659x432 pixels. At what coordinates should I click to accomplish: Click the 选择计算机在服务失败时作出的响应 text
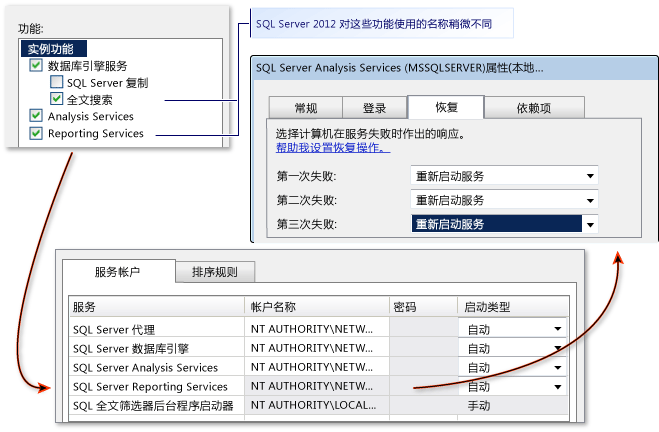point(370,134)
